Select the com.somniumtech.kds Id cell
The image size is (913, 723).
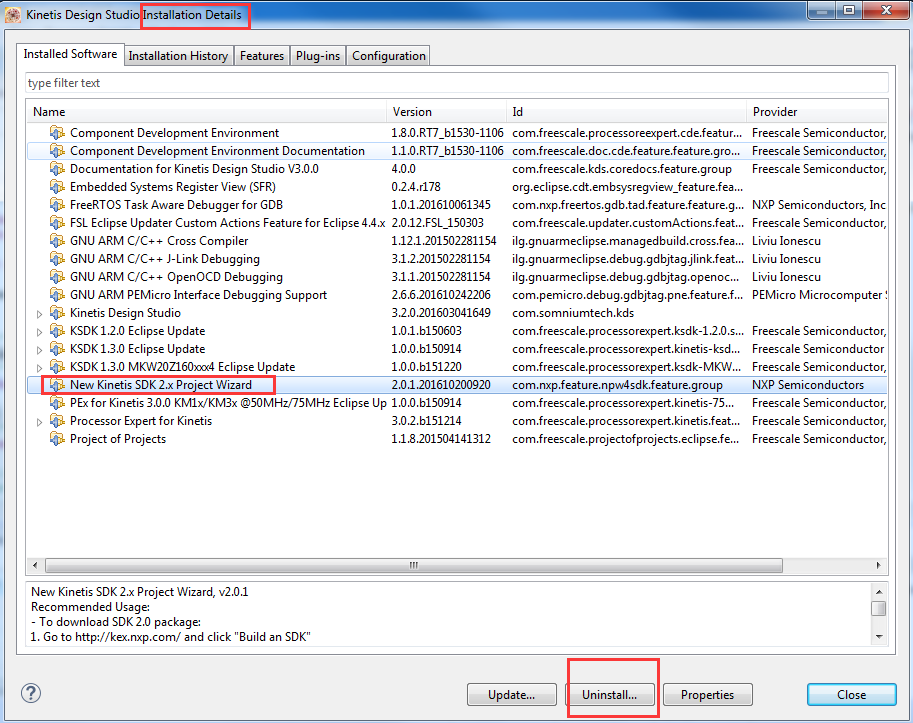coord(573,313)
